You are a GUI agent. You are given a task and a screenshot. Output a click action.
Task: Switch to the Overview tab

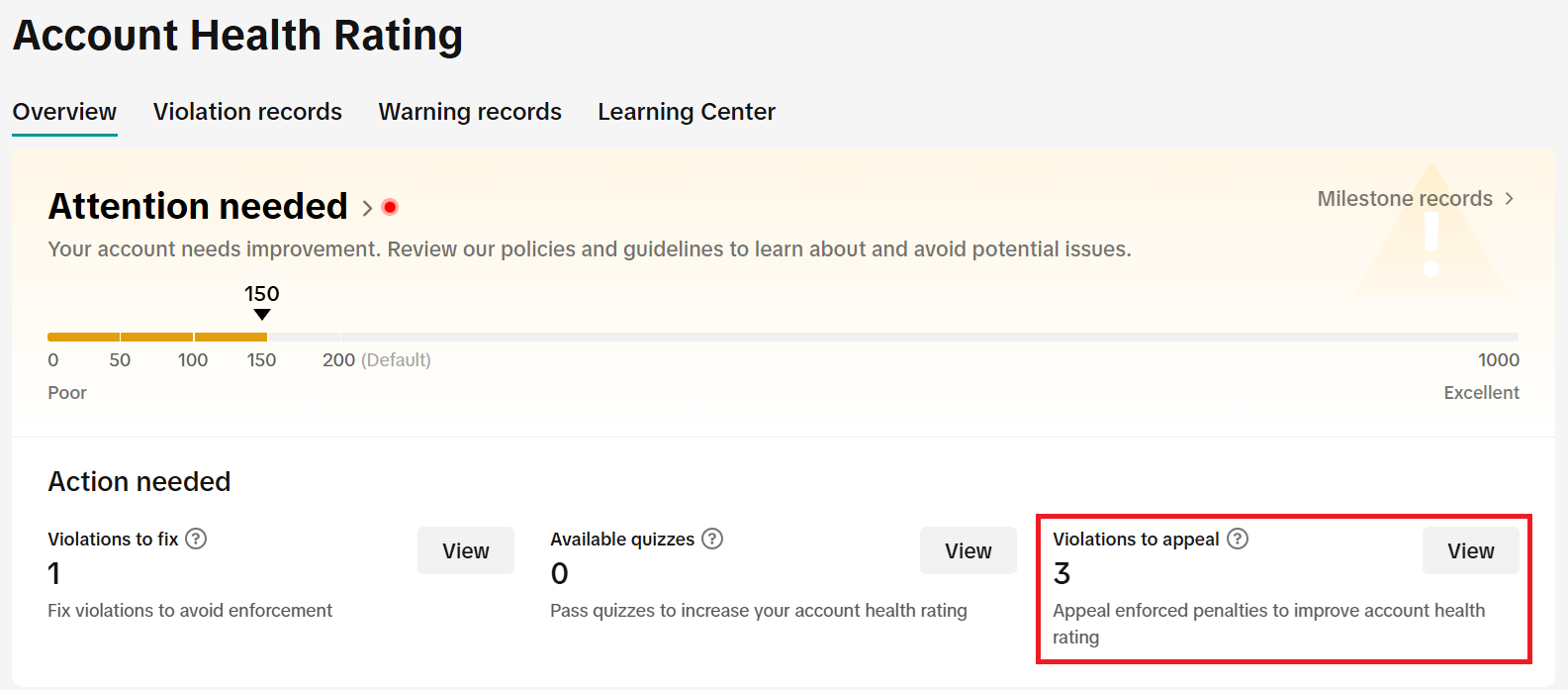tap(64, 112)
